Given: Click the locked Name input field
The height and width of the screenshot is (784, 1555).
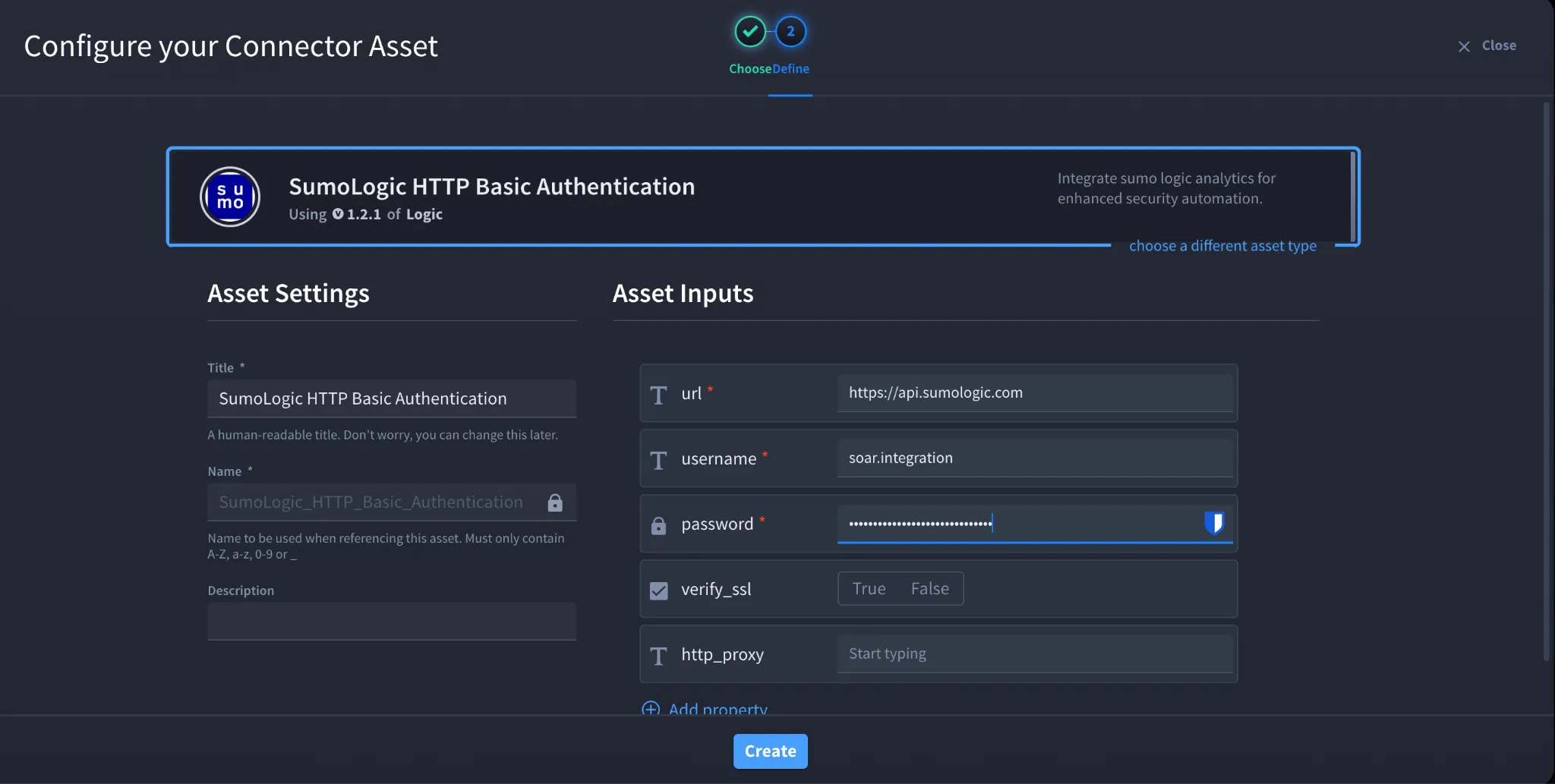Looking at the screenshot, I should tap(392, 502).
